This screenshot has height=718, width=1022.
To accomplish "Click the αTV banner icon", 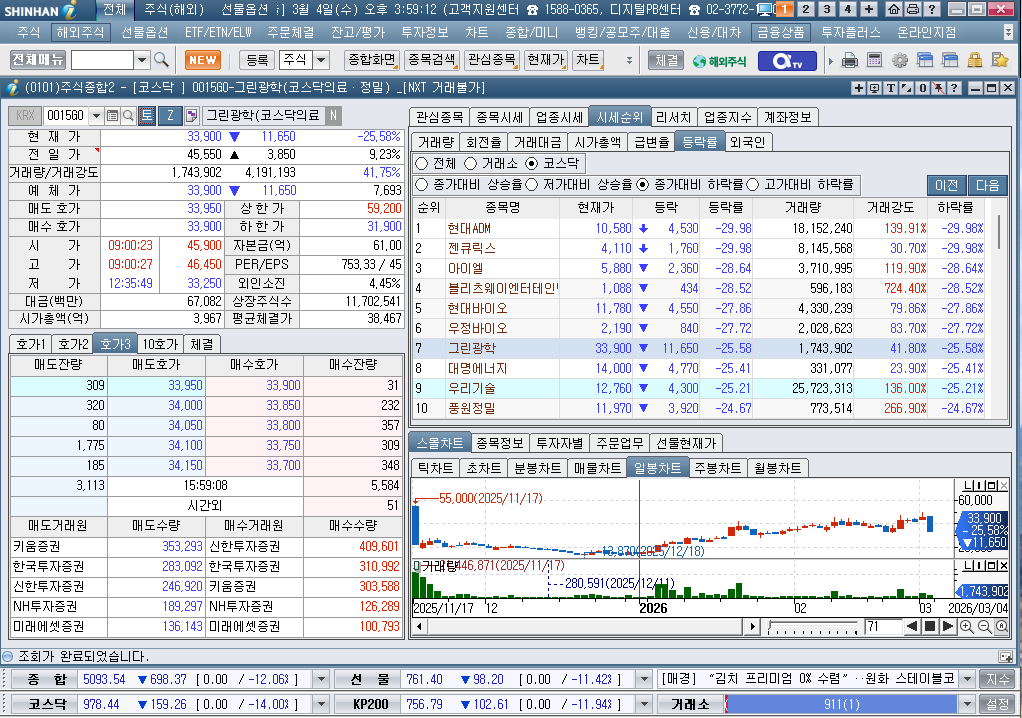I will click(787, 61).
